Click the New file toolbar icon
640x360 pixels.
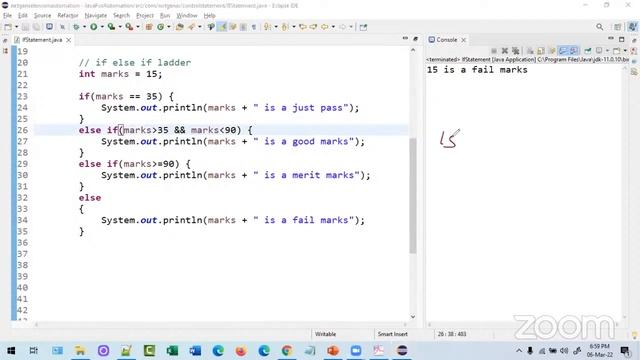click(8, 27)
